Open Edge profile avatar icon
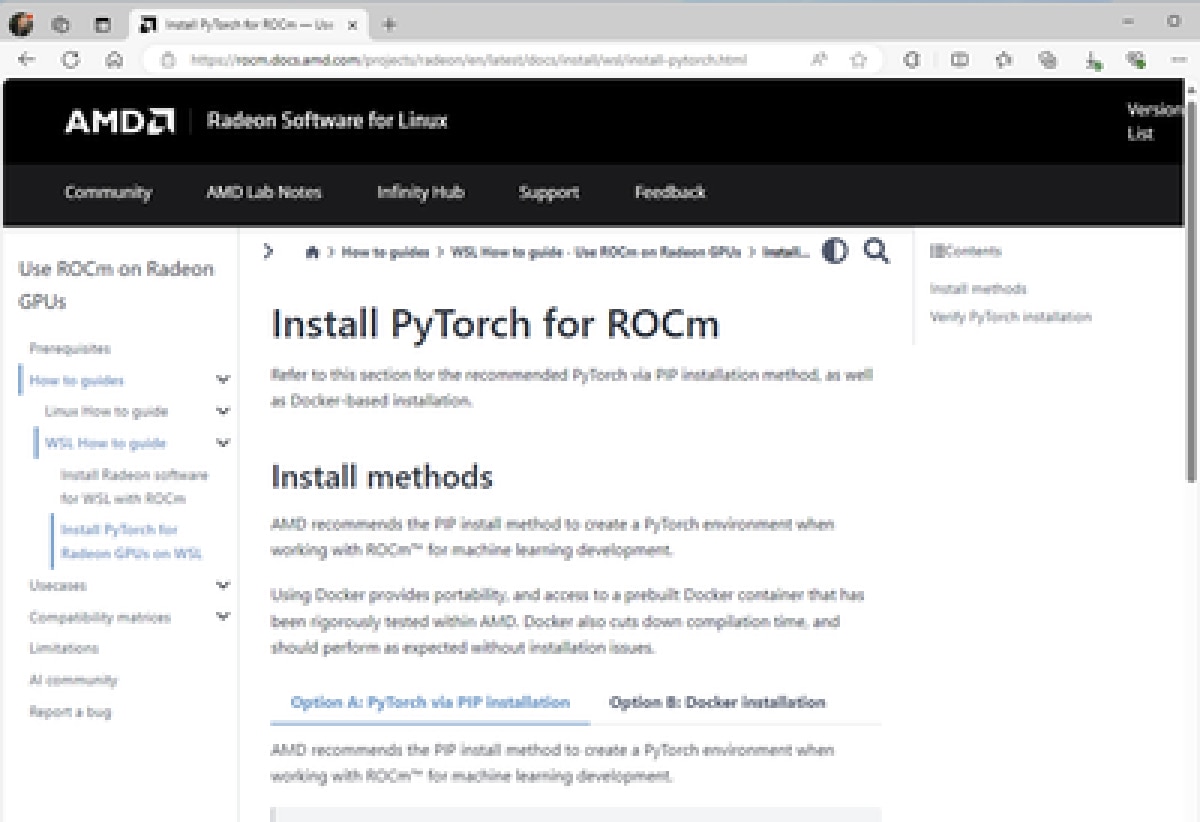Screen dimensions: 1200x822 tap(21, 24)
